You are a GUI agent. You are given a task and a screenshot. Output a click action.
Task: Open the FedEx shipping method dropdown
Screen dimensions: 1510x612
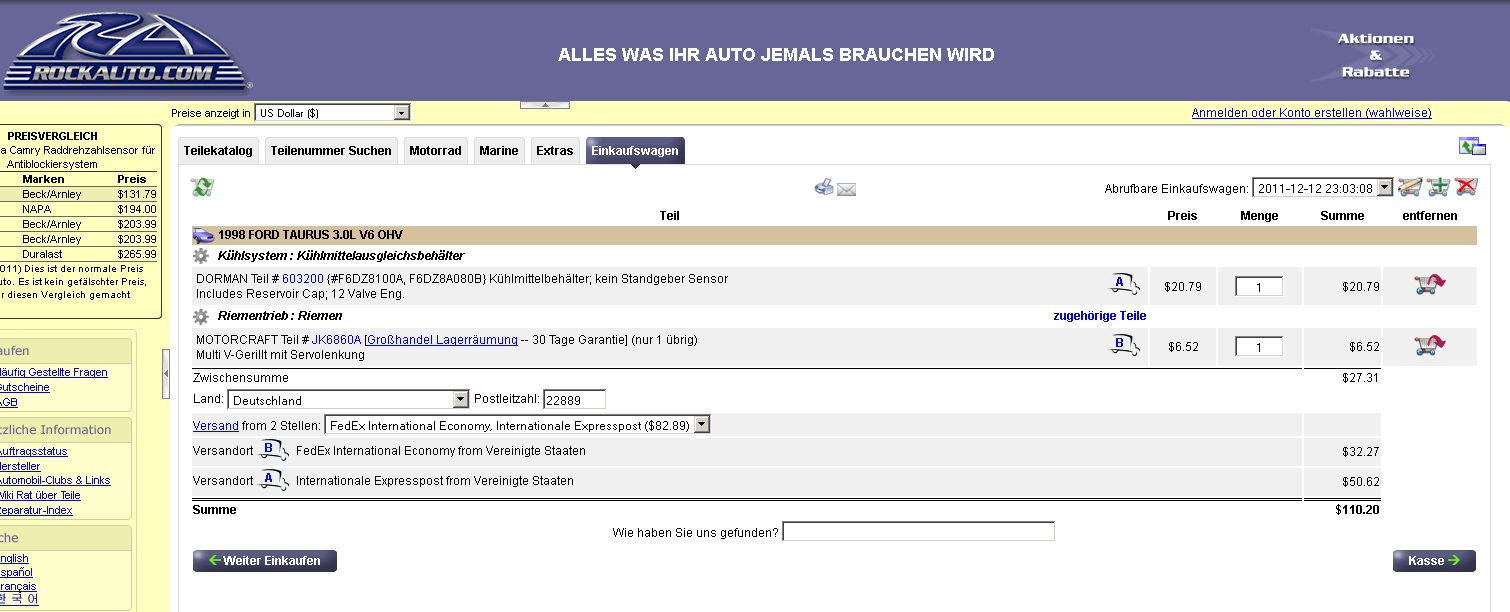pyautogui.click(x=518, y=425)
